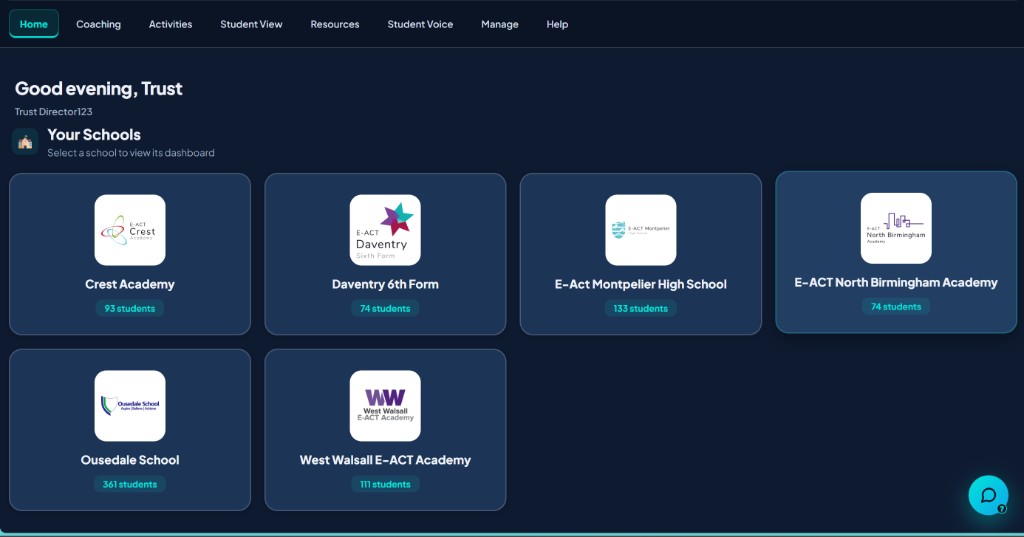1024x537 pixels.
Task: Click the Ousedale School logo
Action: tap(130, 406)
